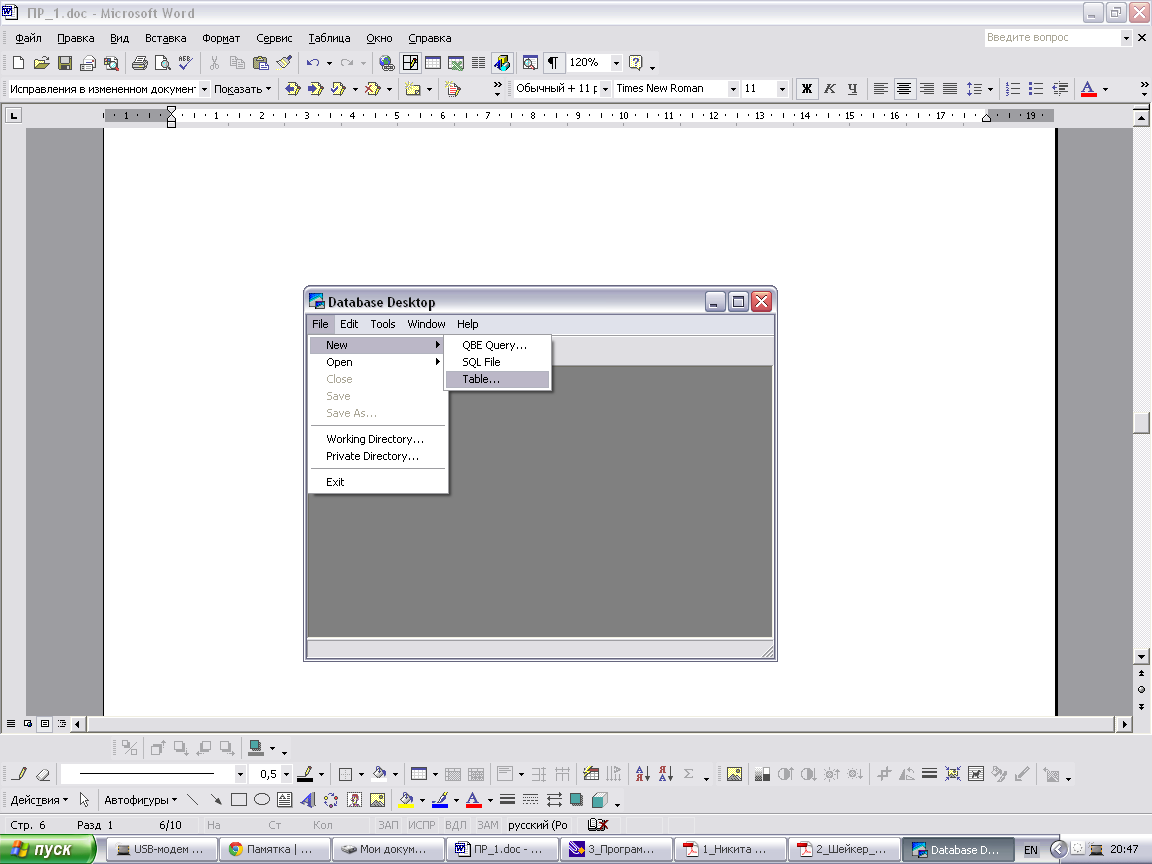1152x864 pixels.
Task: Click the Undo arrow icon
Action: coord(313,63)
